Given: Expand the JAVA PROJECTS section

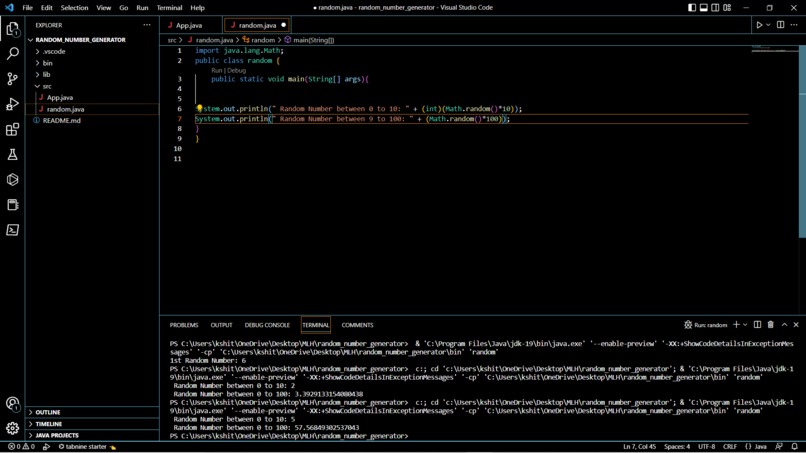Looking at the screenshot, I should point(93,435).
